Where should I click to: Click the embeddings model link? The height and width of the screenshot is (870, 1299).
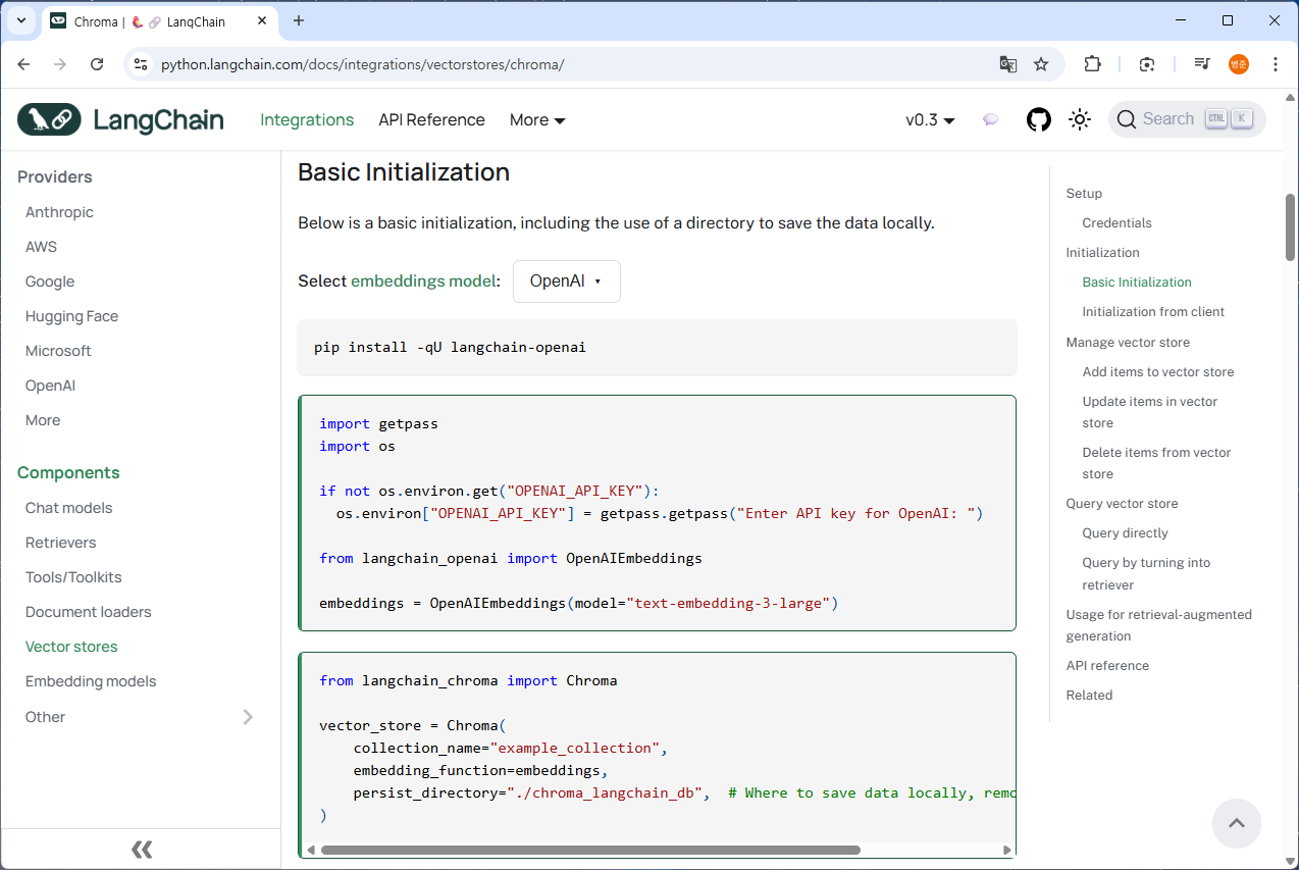pyautogui.click(x=423, y=281)
